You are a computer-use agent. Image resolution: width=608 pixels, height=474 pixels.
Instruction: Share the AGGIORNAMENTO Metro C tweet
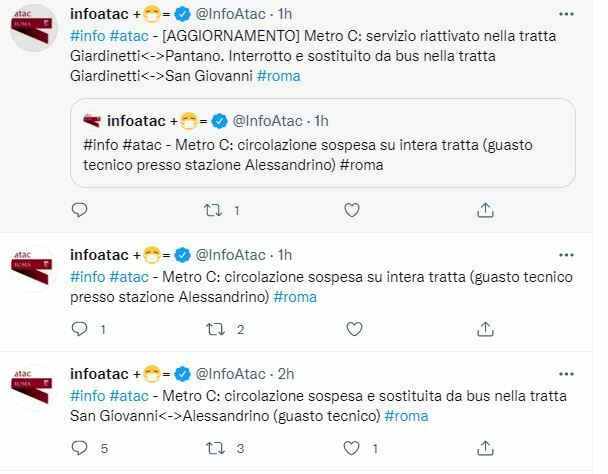[485, 210]
